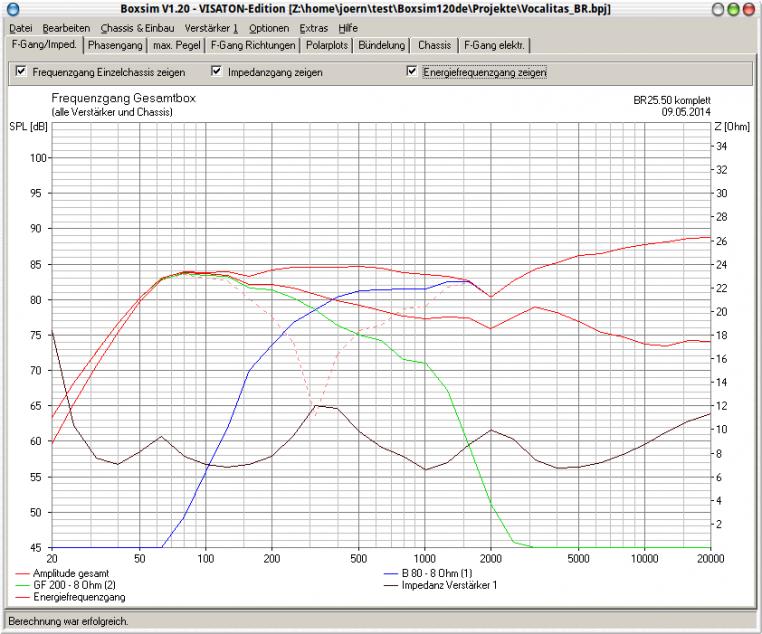Screen dimensions: 762x634
Task: Switch to the max. Pegel tab
Action: coord(176,45)
